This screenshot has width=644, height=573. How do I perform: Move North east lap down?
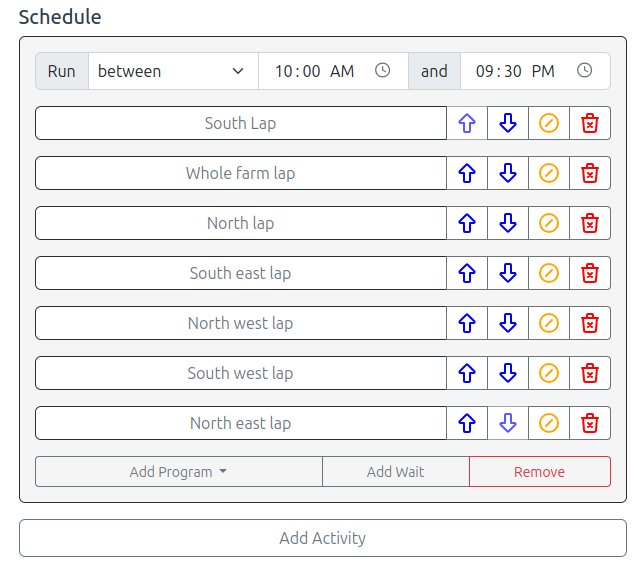508,423
